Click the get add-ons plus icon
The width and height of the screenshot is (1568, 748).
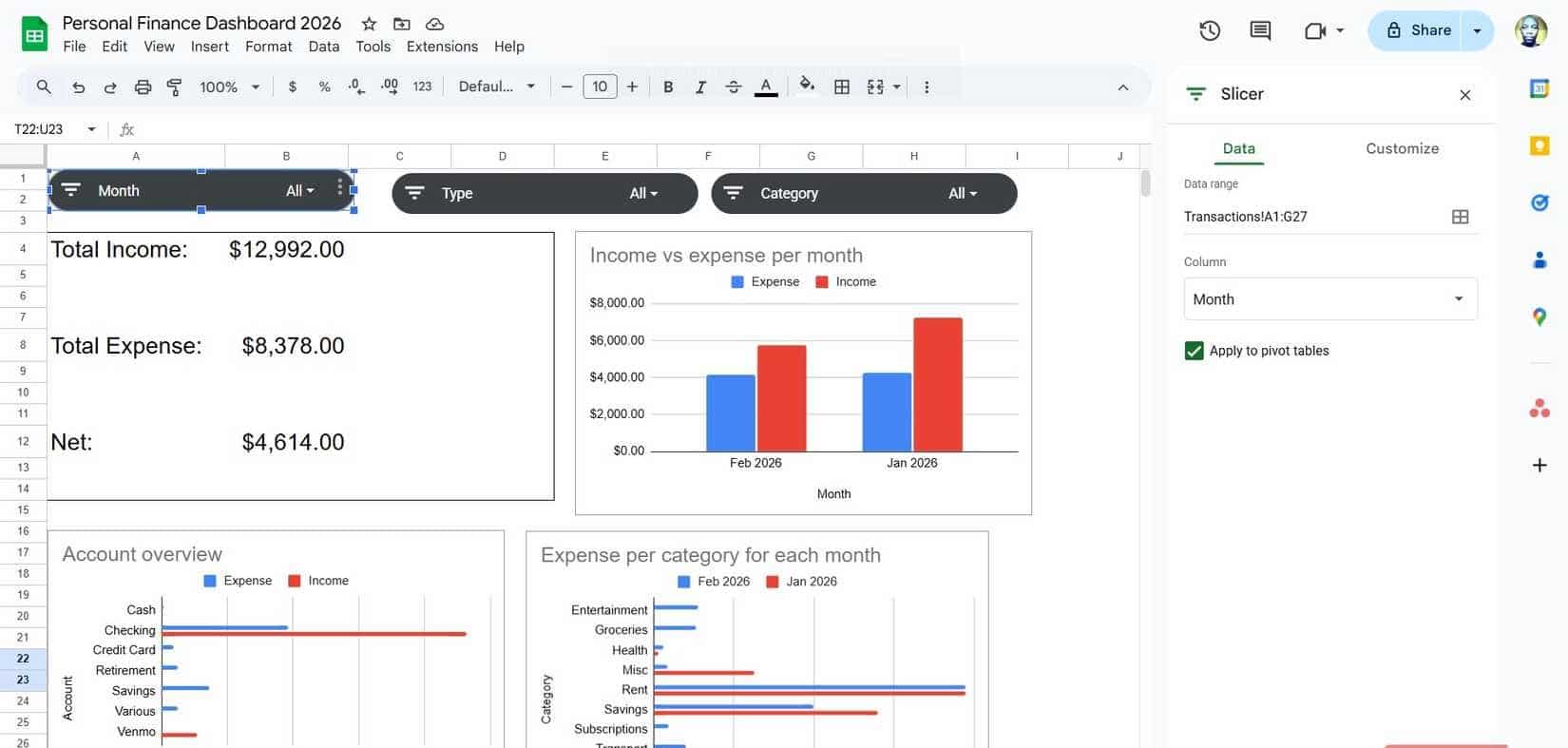[1539, 465]
